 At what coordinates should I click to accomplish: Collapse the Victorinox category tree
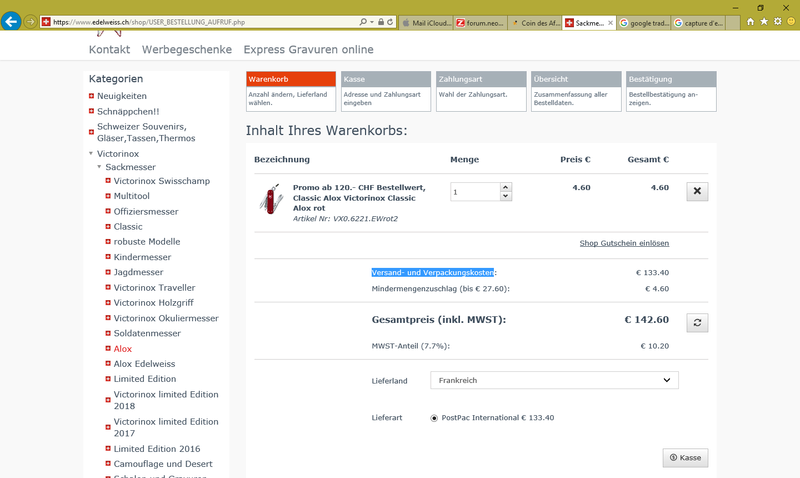pos(91,153)
